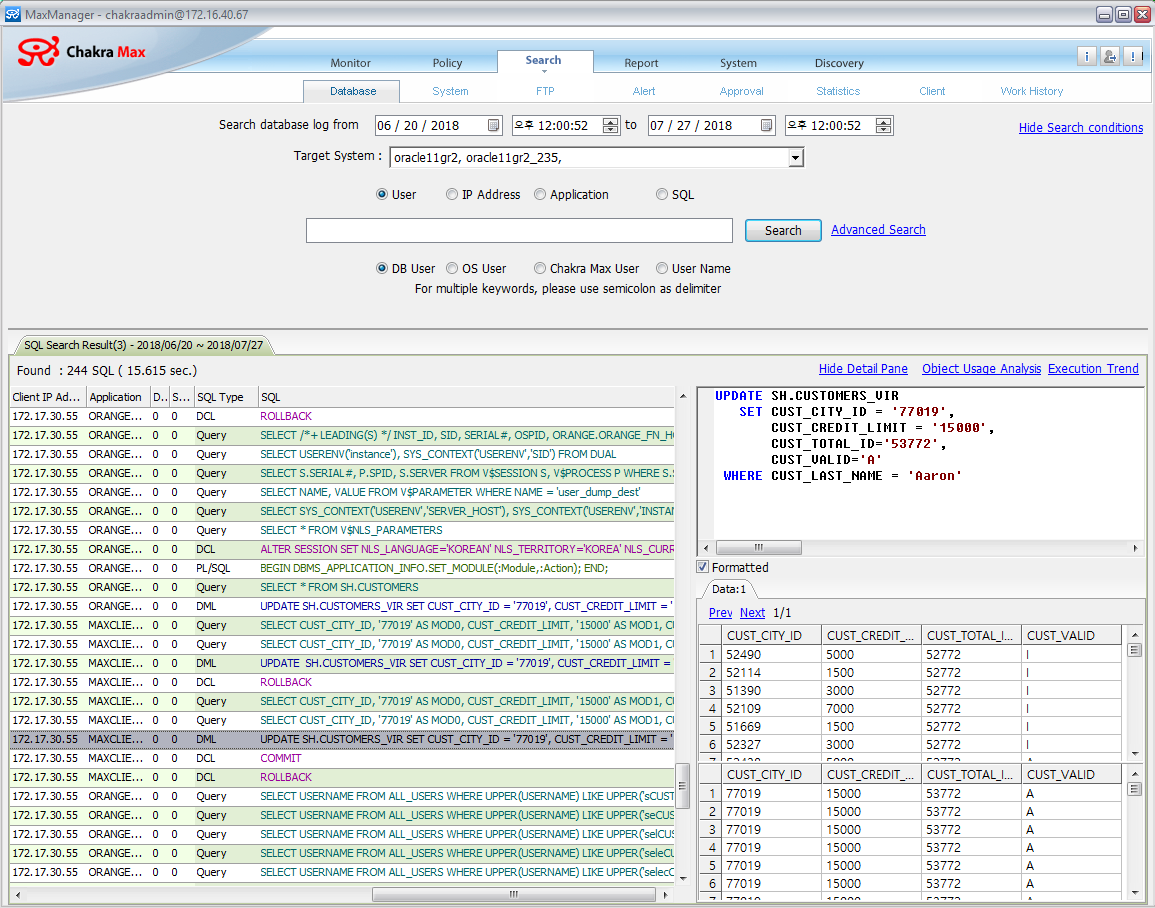The width and height of the screenshot is (1155, 908).
Task: Switch to the Client sub-tab
Action: (932, 91)
